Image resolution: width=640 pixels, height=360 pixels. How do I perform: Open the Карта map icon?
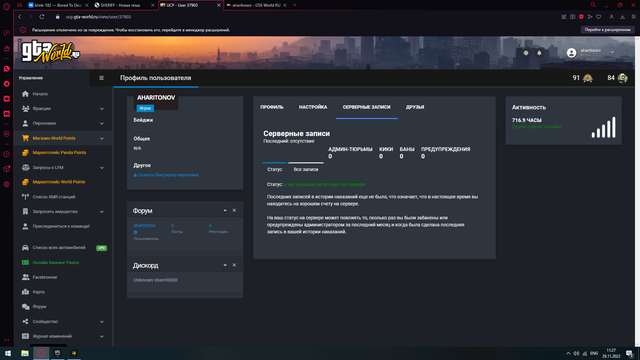coord(25,292)
